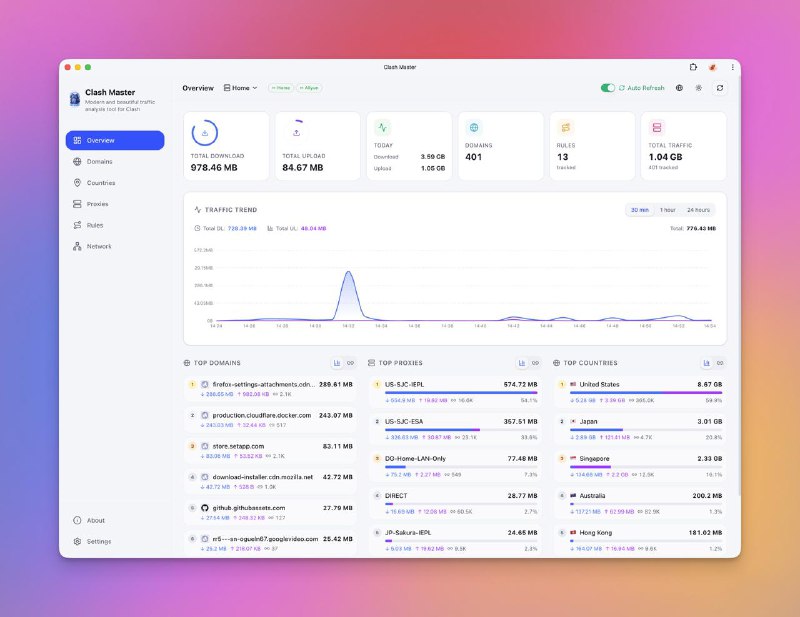The image size is (800, 617).
Task: Click the Total Download stat card
Action: pyautogui.click(x=226, y=146)
